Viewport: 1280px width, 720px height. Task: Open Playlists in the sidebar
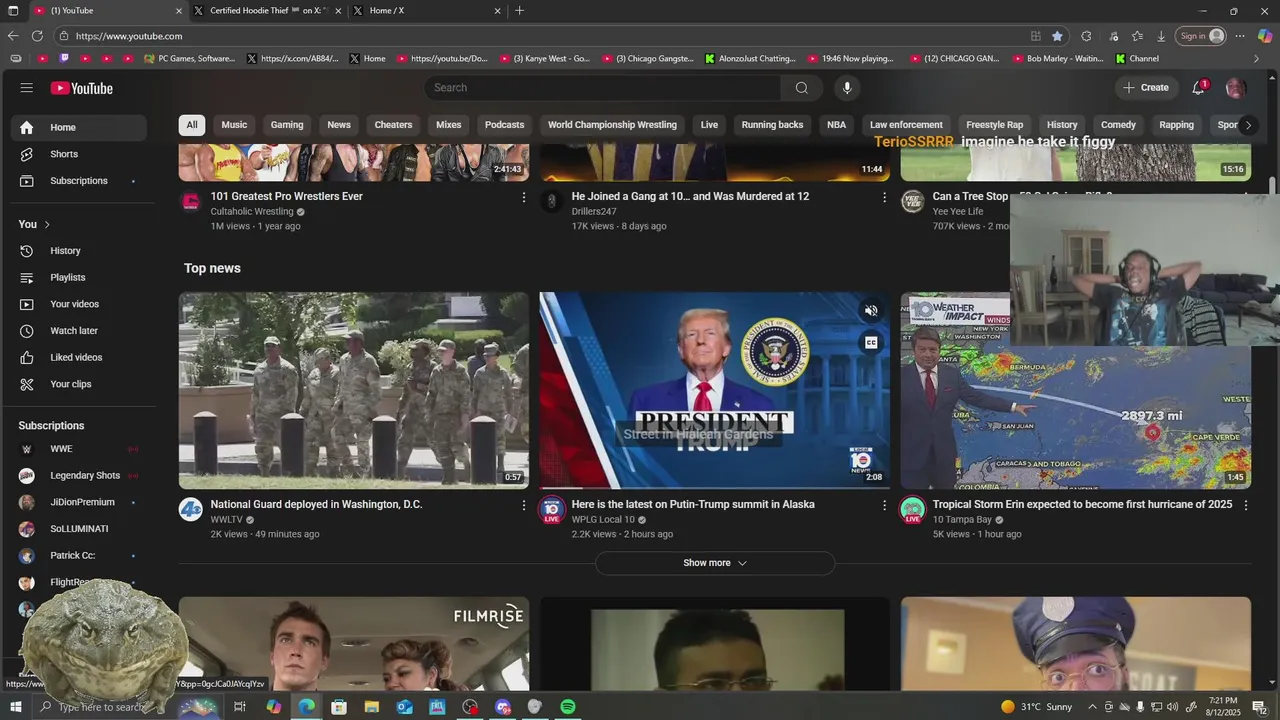coord(79,277)
